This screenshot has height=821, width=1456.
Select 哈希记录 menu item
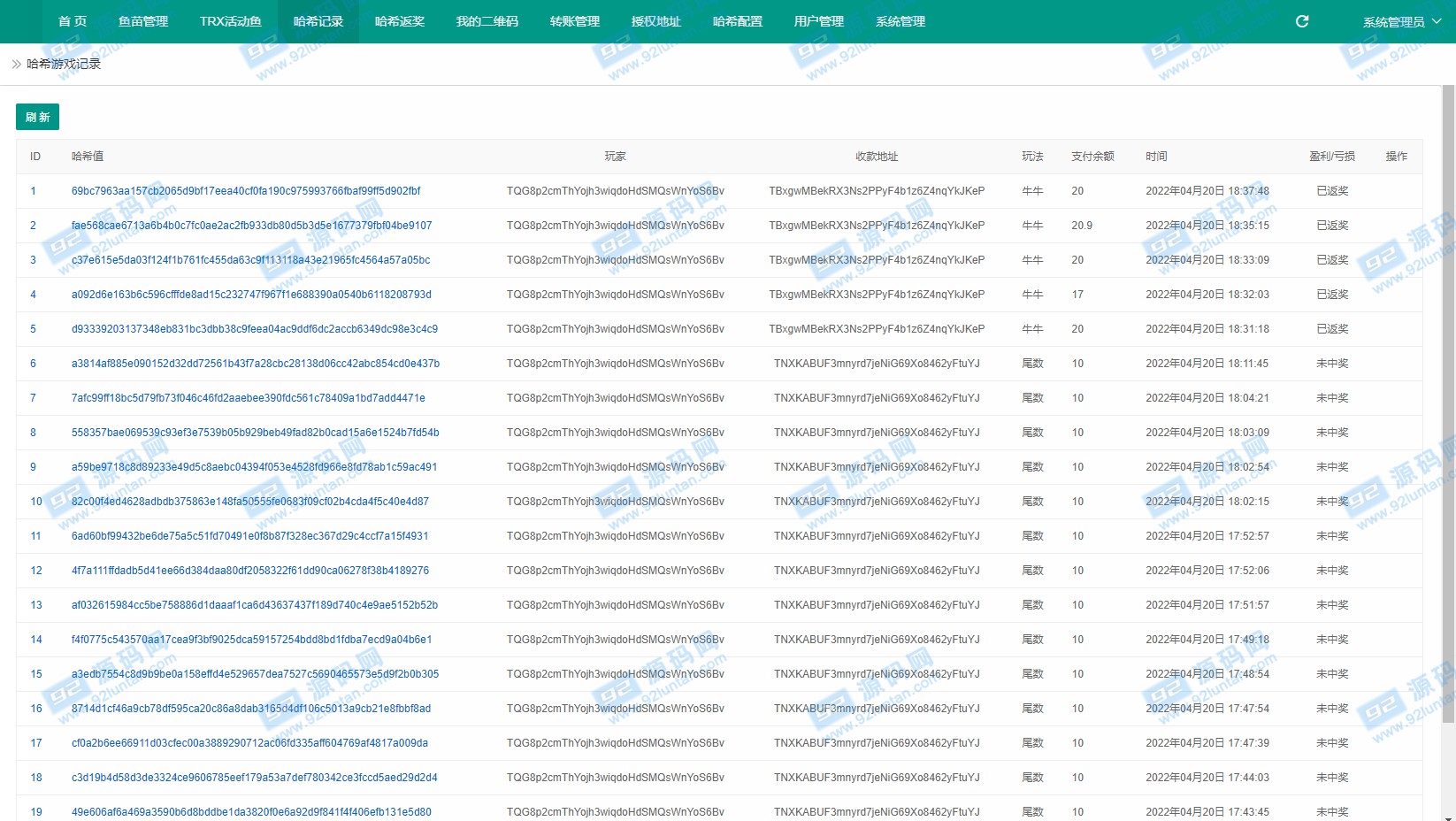(x=318, y=21)
